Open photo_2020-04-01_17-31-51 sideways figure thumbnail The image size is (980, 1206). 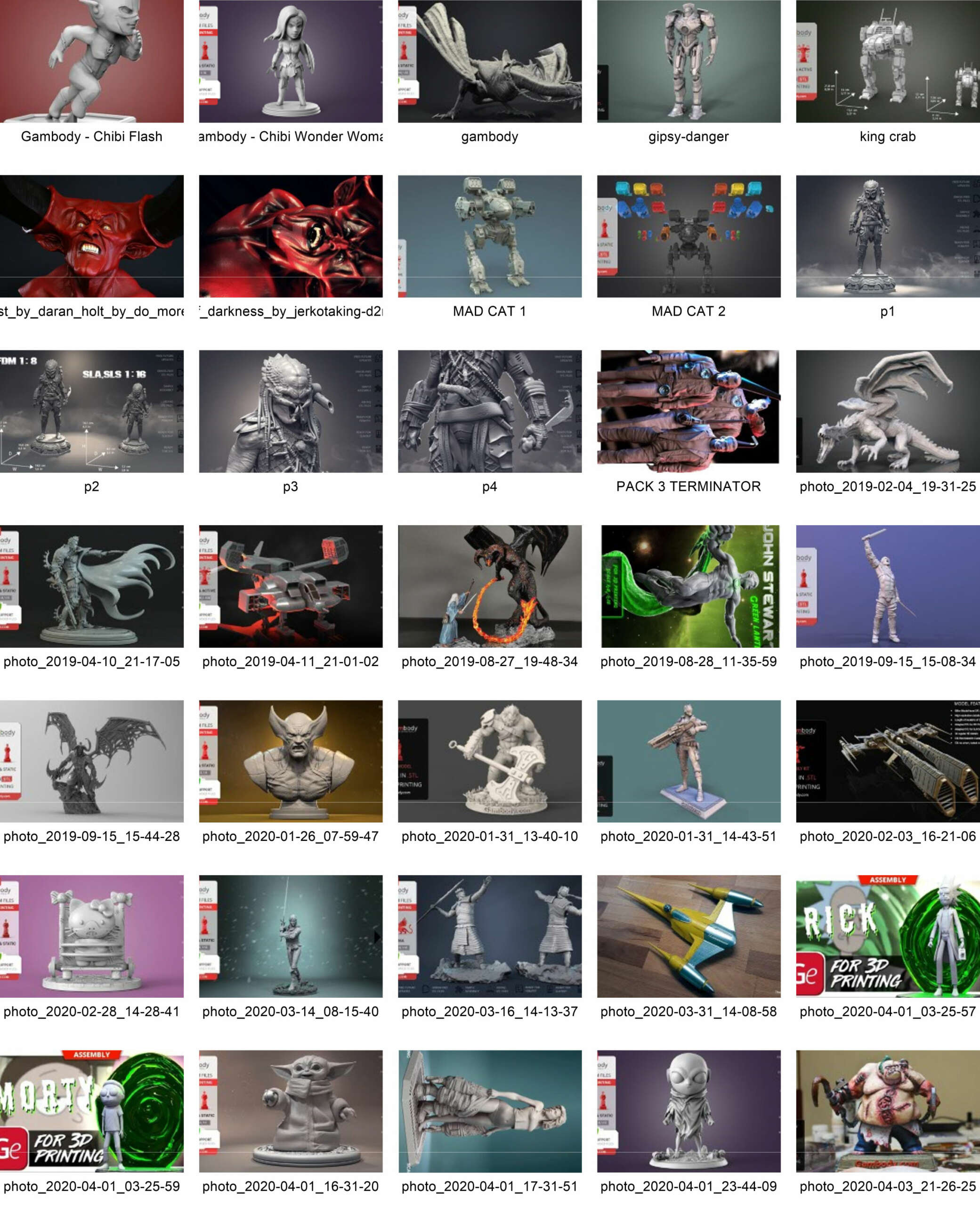(489, 1111)
